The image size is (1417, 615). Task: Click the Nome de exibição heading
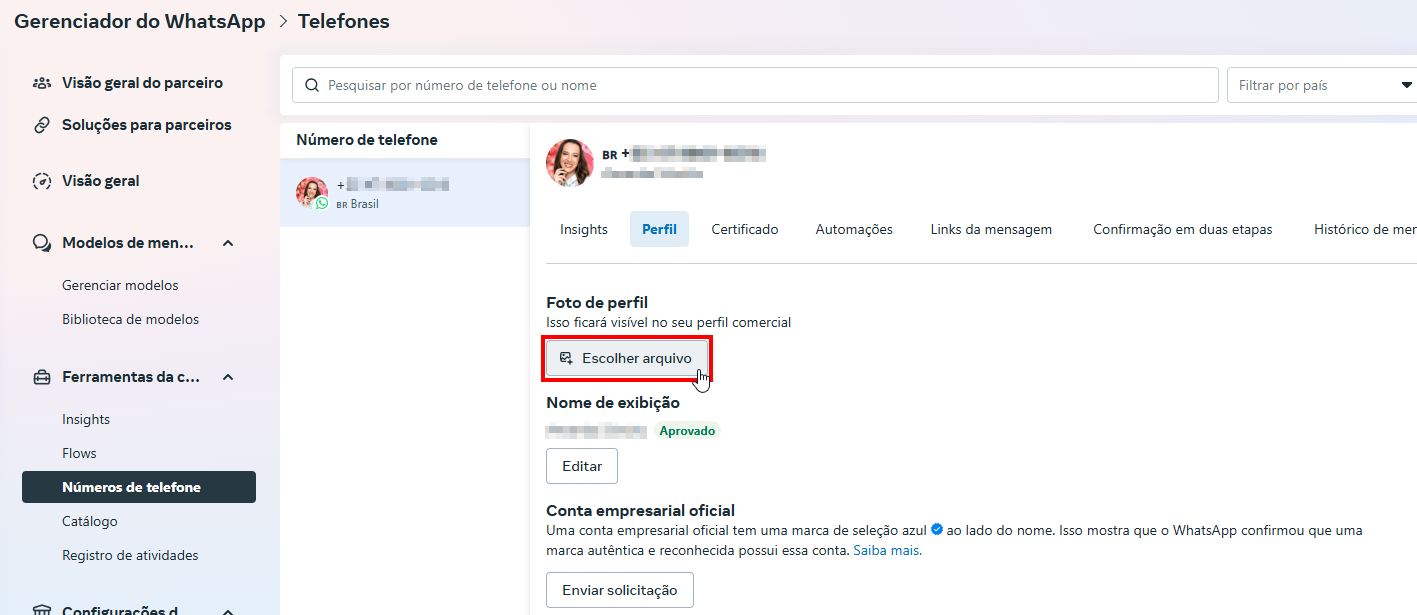pyautogui.click(x=613, y=403)
